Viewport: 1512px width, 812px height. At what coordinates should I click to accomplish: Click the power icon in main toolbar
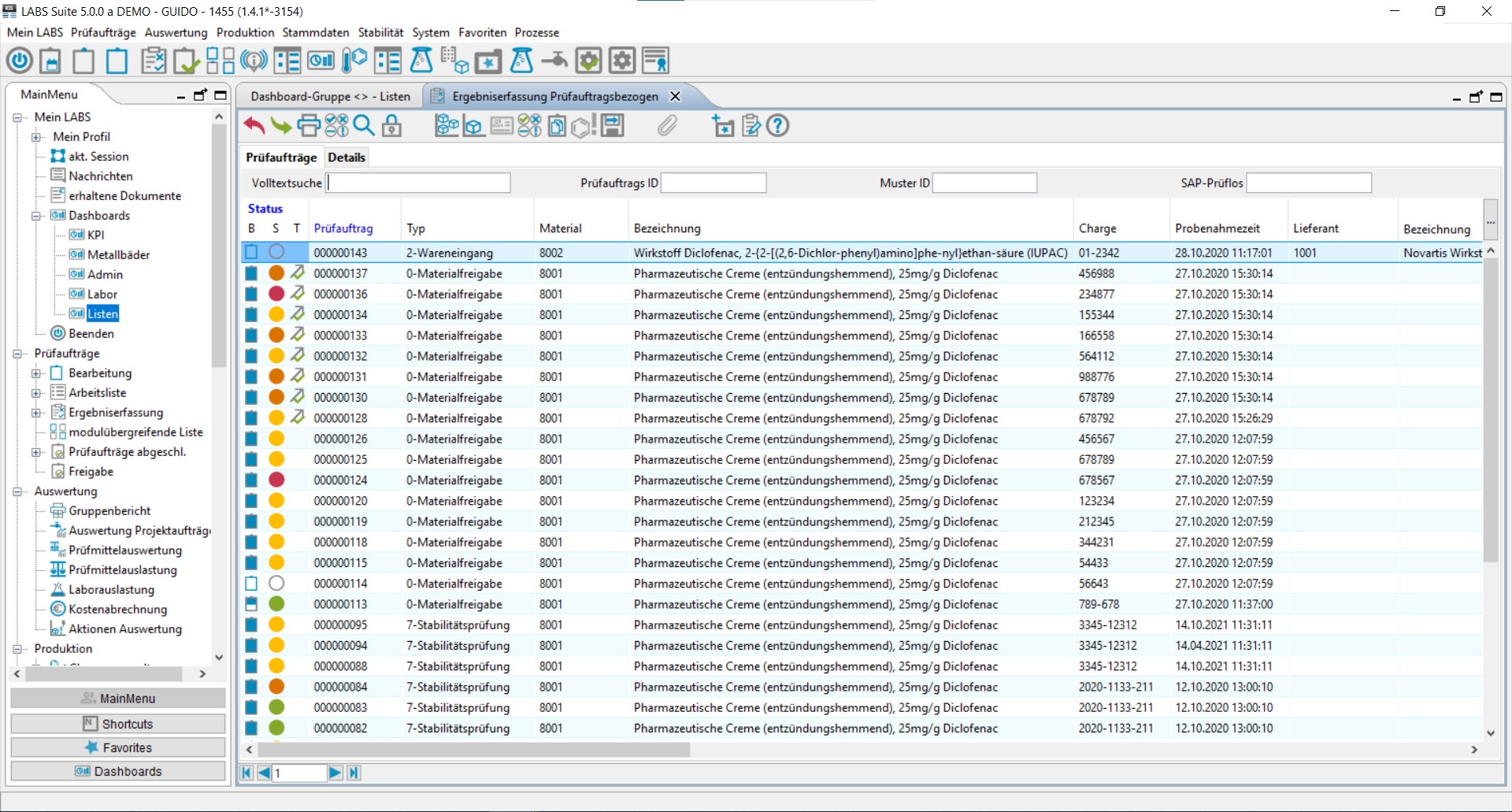(20, 61)
